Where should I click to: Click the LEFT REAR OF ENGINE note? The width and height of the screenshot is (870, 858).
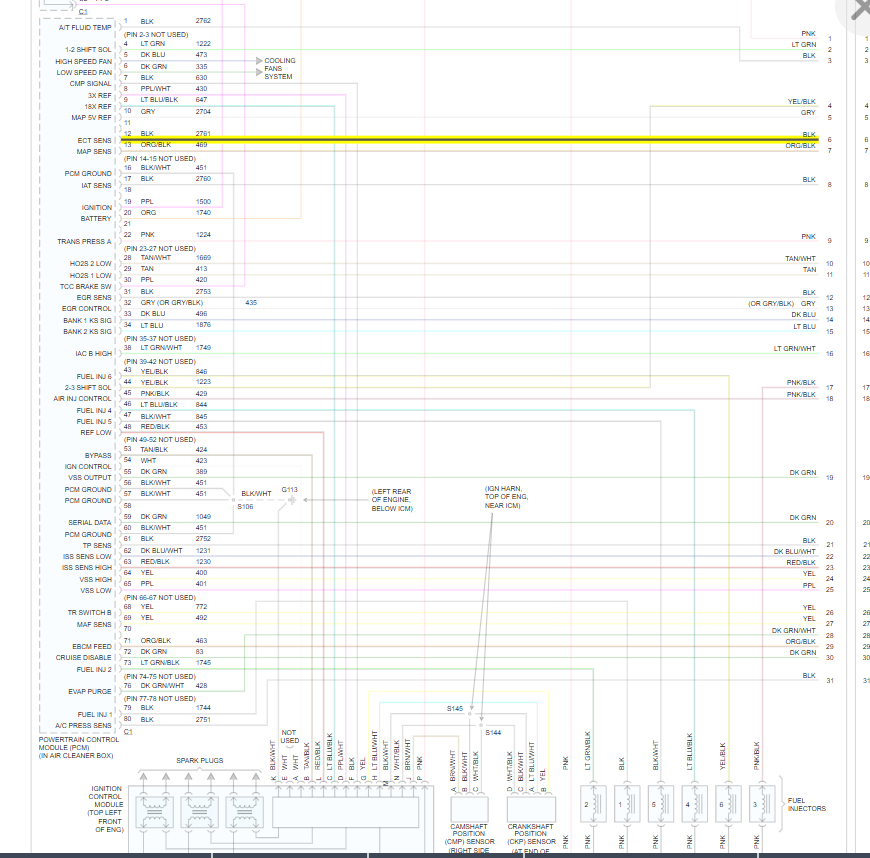(392, 500)
